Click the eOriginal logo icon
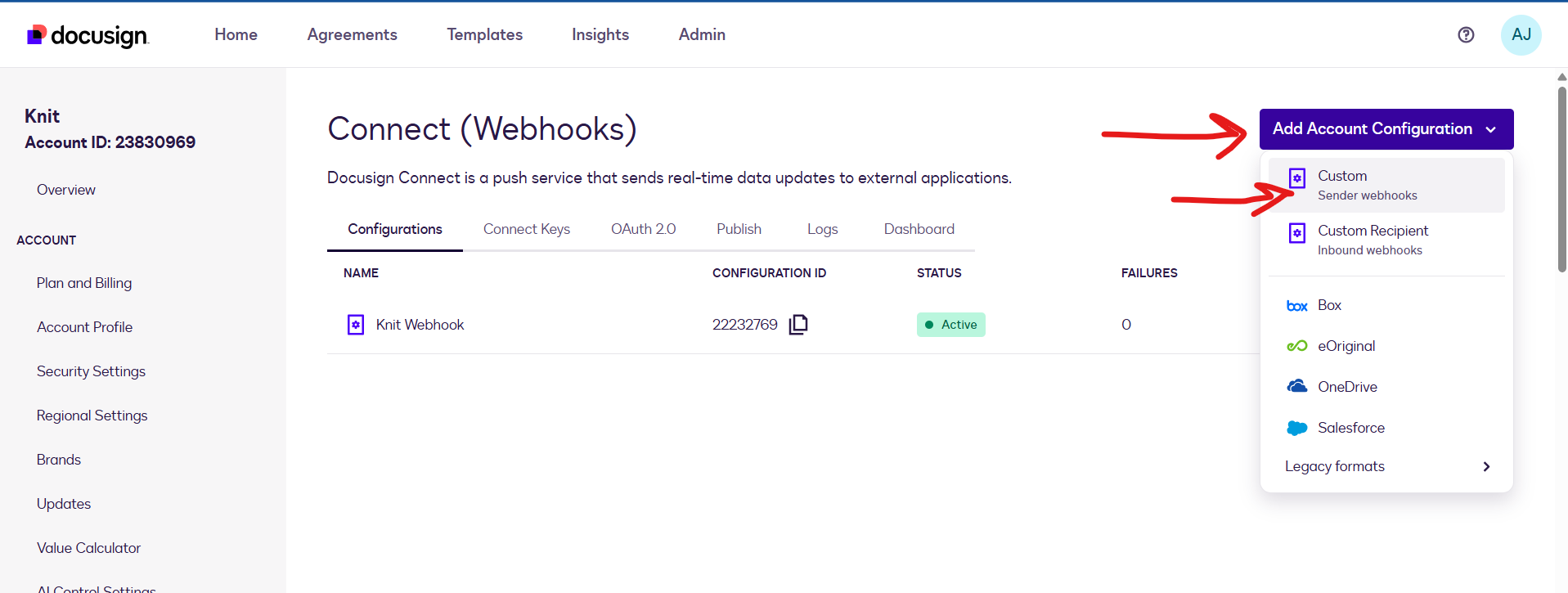 [x=1297, y=346]
